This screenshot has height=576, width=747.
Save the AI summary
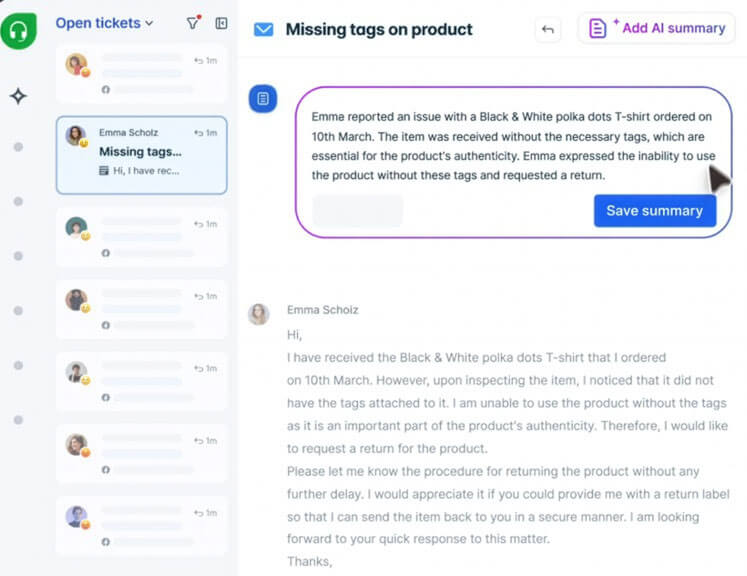tap(654, 211)
